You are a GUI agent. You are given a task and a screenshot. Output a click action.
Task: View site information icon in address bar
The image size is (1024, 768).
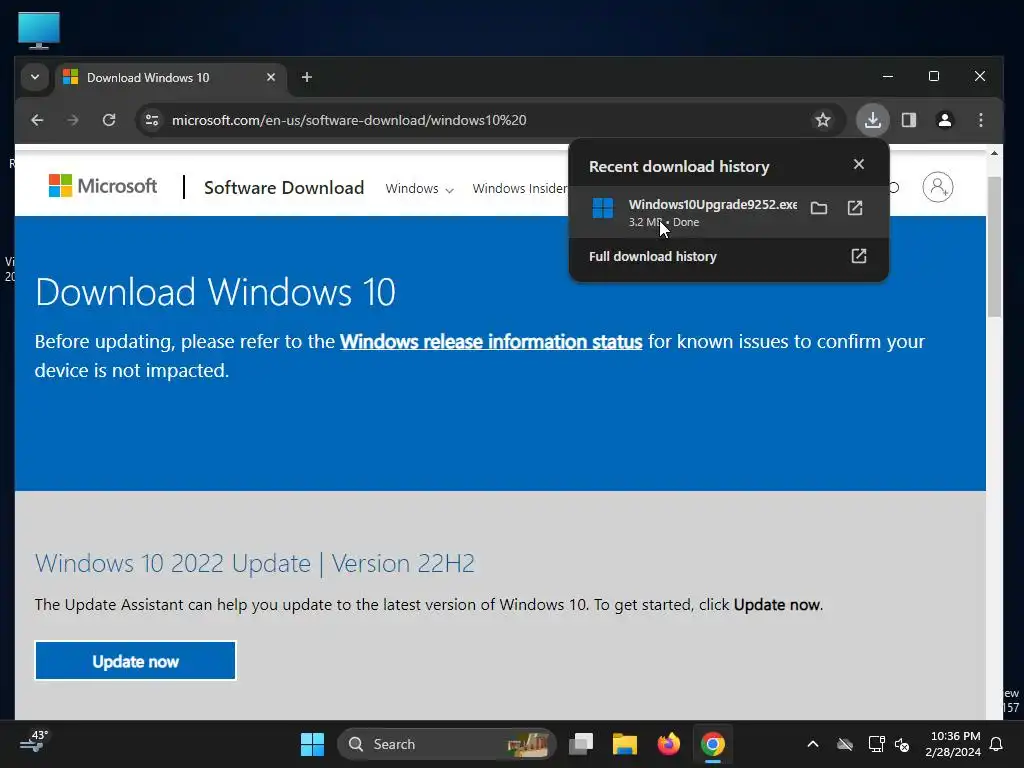click(152, 120)
